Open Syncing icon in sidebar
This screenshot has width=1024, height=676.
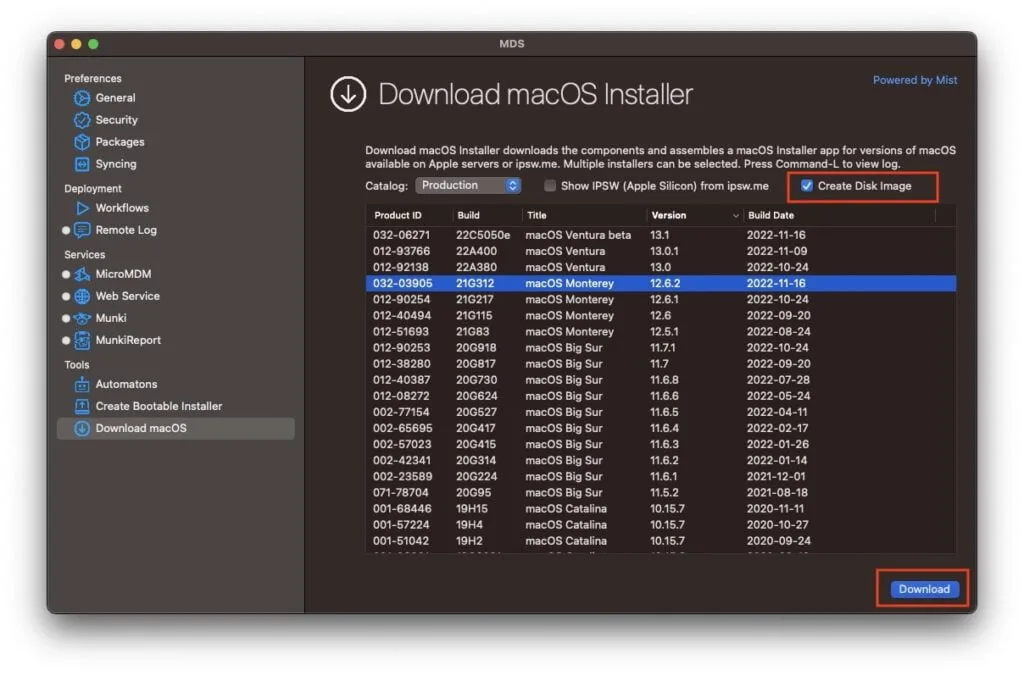(x=82, y=164)
